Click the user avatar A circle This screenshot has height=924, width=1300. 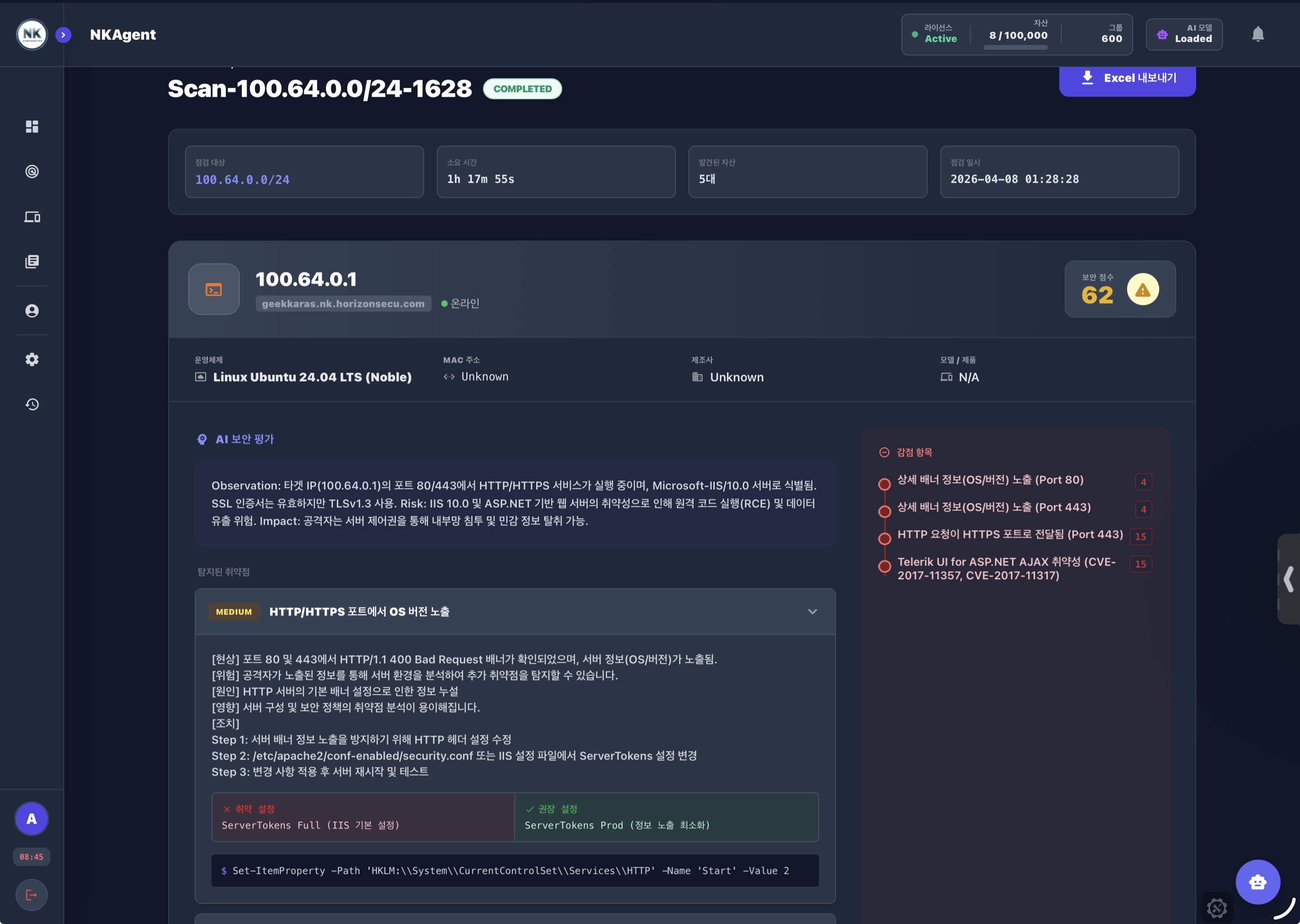click(31, 819)
